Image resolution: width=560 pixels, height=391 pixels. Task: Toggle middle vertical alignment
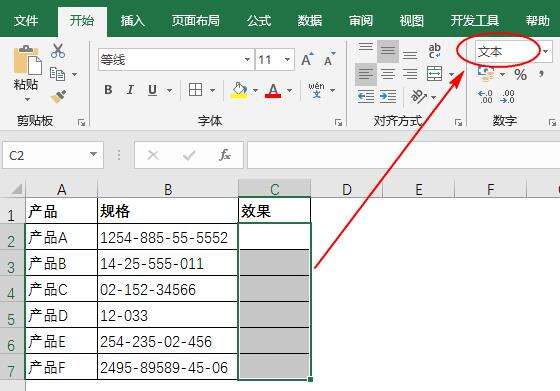point(388,51)
